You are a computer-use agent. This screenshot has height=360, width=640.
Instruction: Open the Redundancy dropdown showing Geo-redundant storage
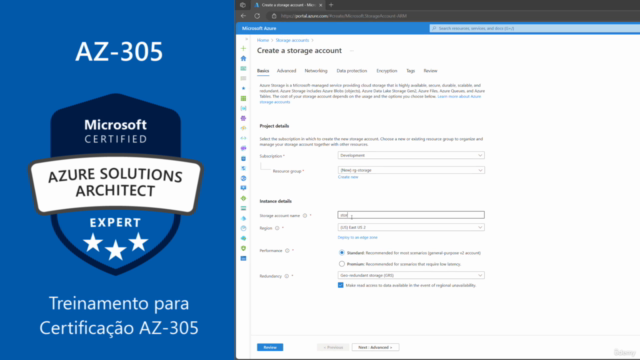coord(411,276)
